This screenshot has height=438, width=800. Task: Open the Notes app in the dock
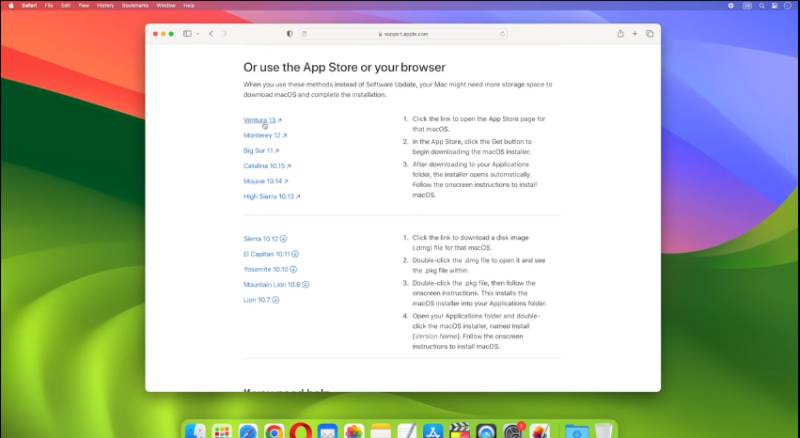[x=381, y=432]
